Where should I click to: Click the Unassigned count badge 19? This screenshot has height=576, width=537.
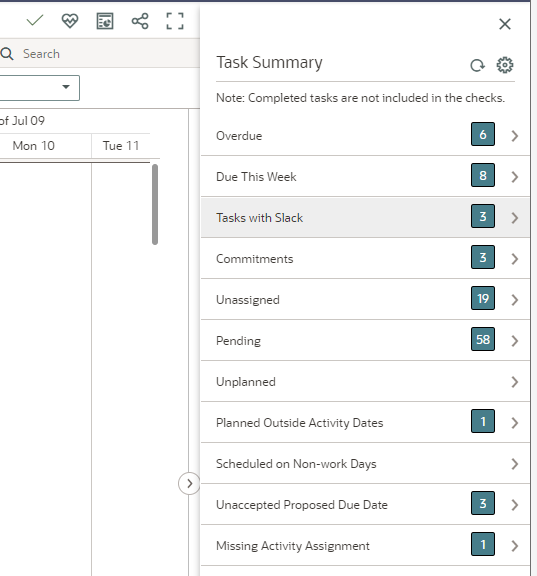click(x=483, y=298)
